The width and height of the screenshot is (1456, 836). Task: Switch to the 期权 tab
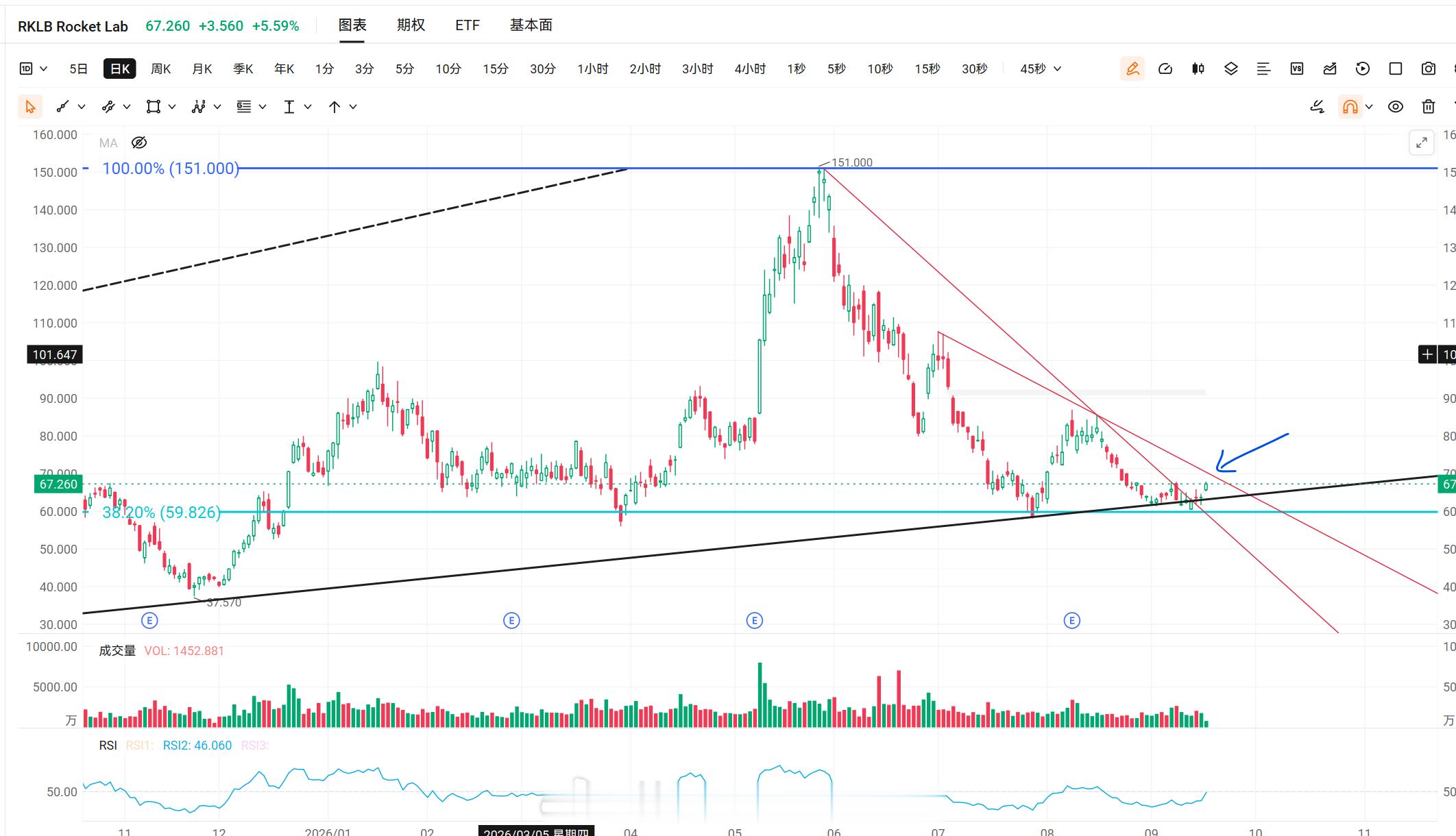click(x=411, y=25)
